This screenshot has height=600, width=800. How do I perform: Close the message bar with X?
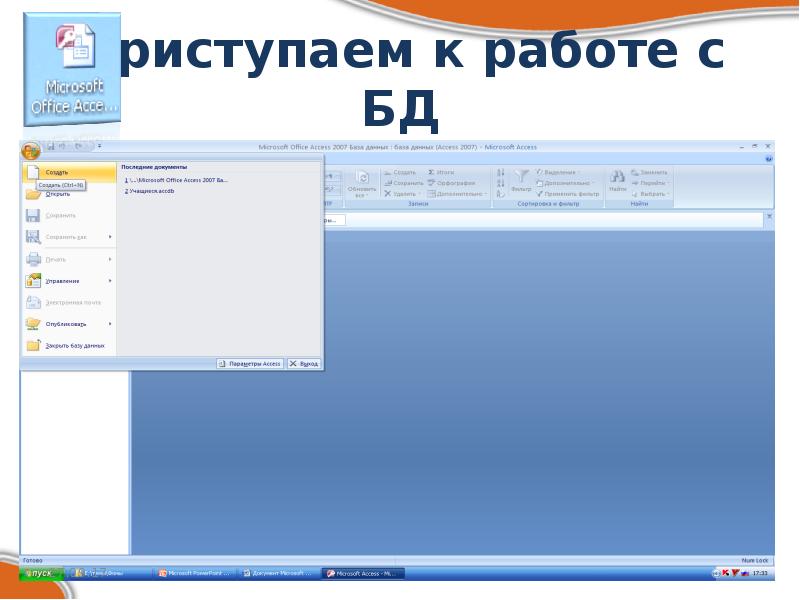point(769,217)
